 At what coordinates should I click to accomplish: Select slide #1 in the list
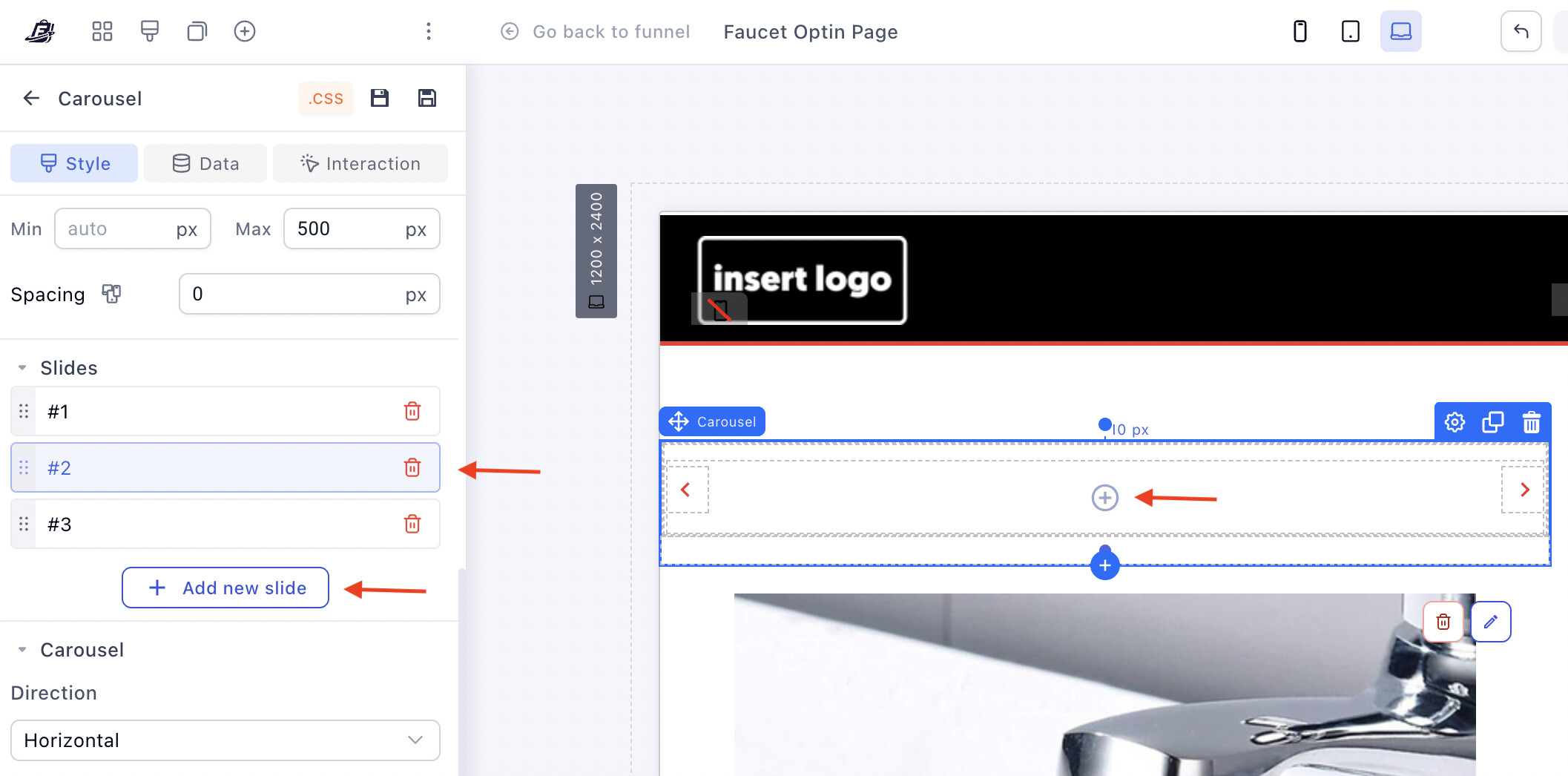[225, 411]
